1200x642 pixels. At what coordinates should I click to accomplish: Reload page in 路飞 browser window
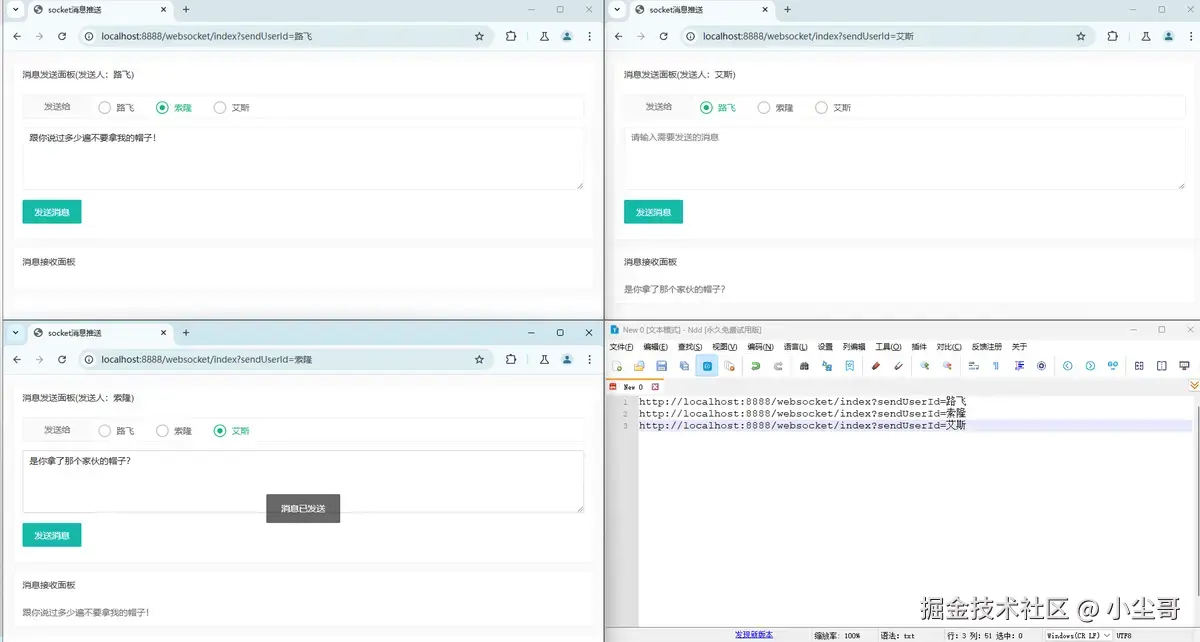click(62, 36)
